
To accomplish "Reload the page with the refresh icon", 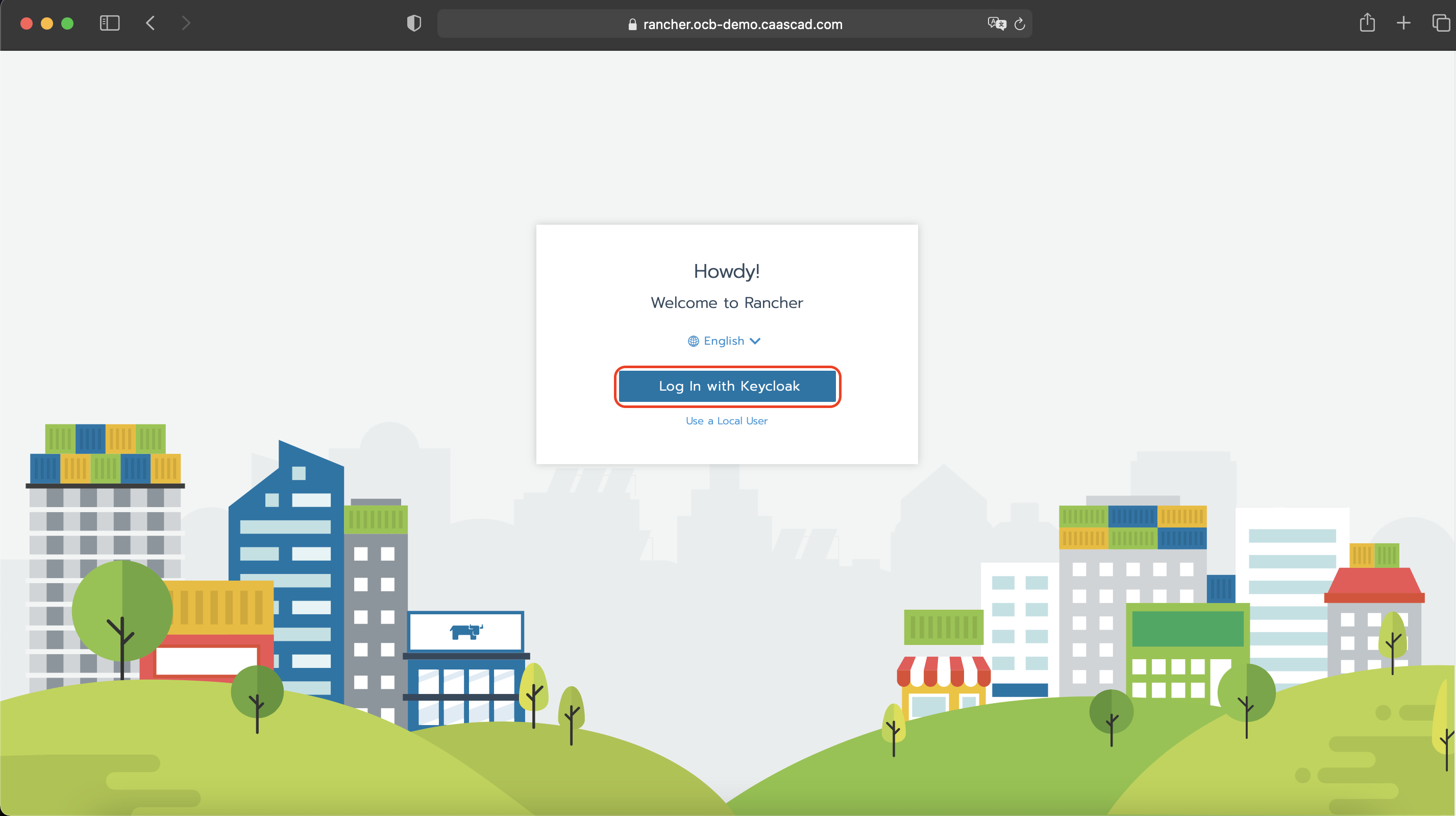I will (x=1020, y=24).
